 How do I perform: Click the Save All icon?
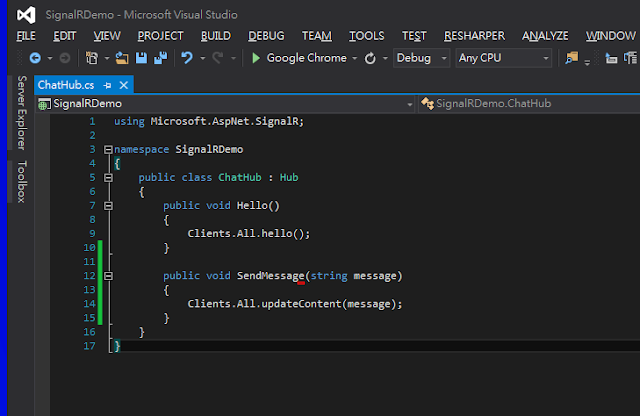click(160, 58)
